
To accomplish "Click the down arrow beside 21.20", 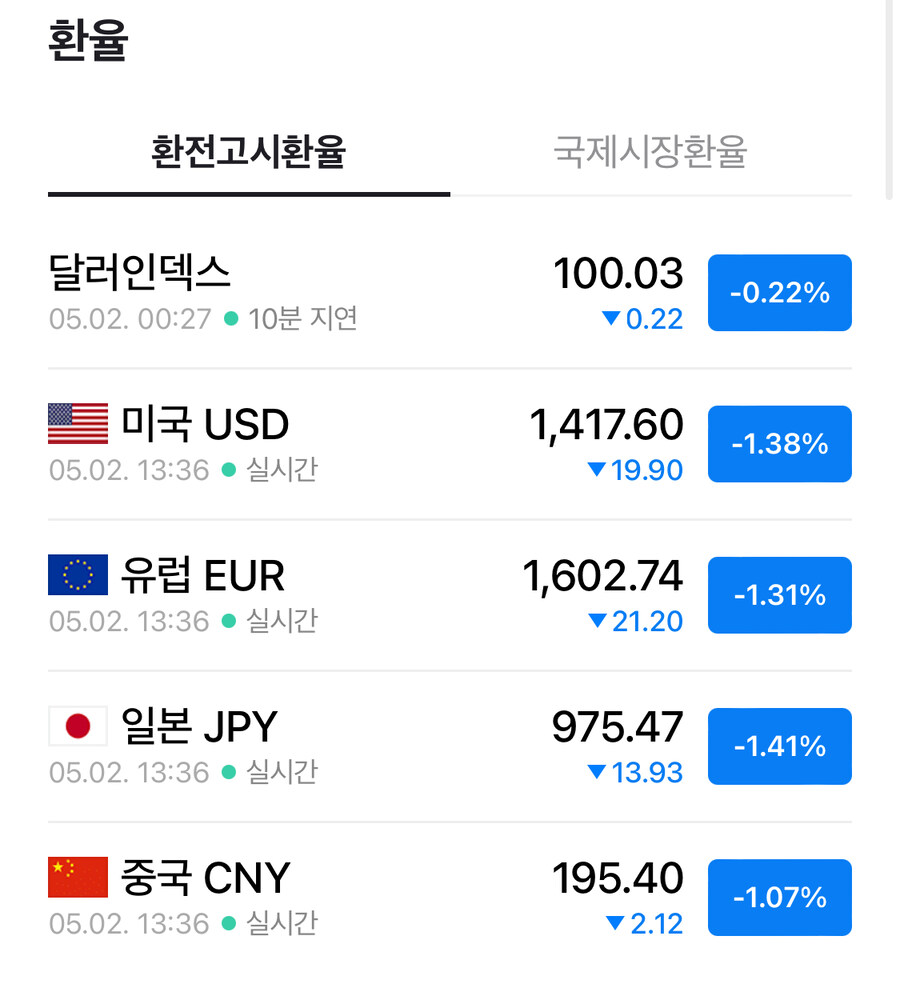I will [x=597, y=621].
